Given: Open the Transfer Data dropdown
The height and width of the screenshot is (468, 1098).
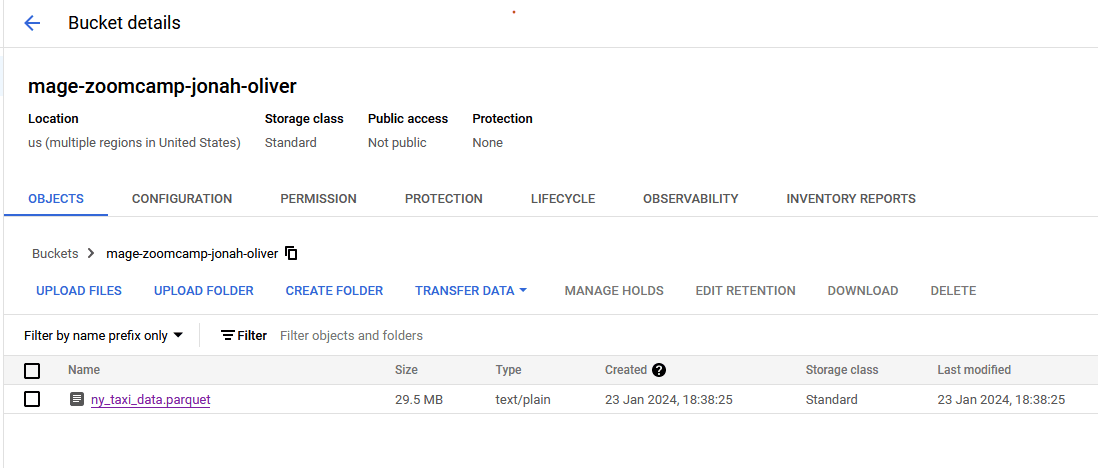Looking at the screenshot, I should [x=471, y=291].
